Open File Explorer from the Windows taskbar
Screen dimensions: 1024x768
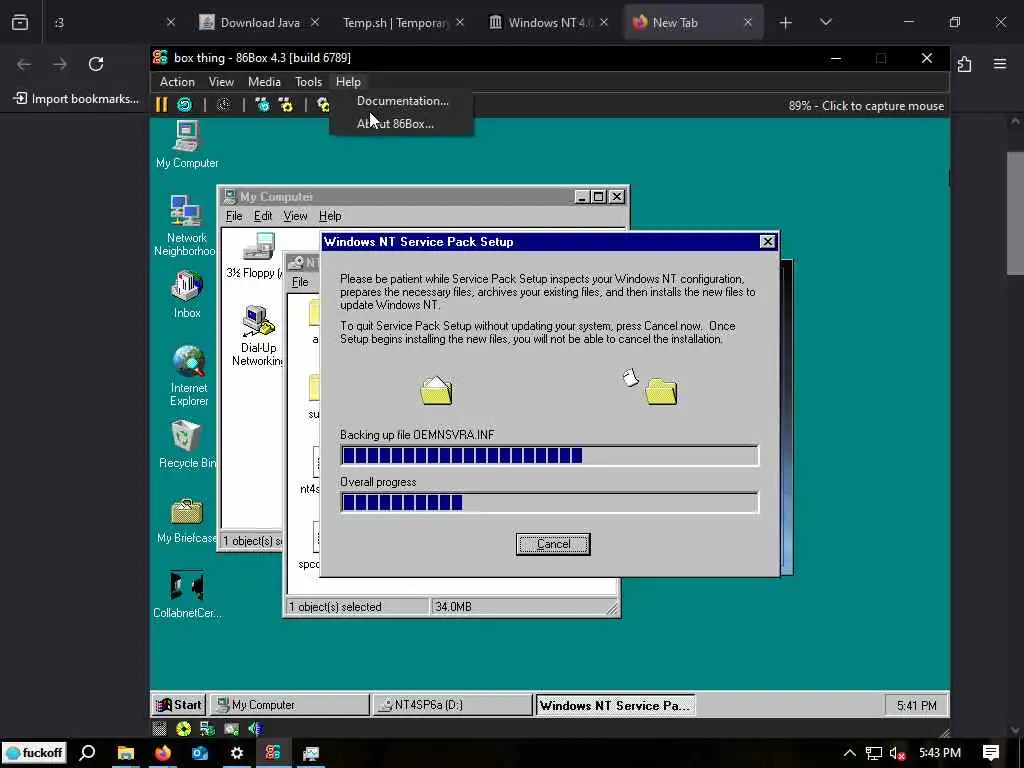125,752
